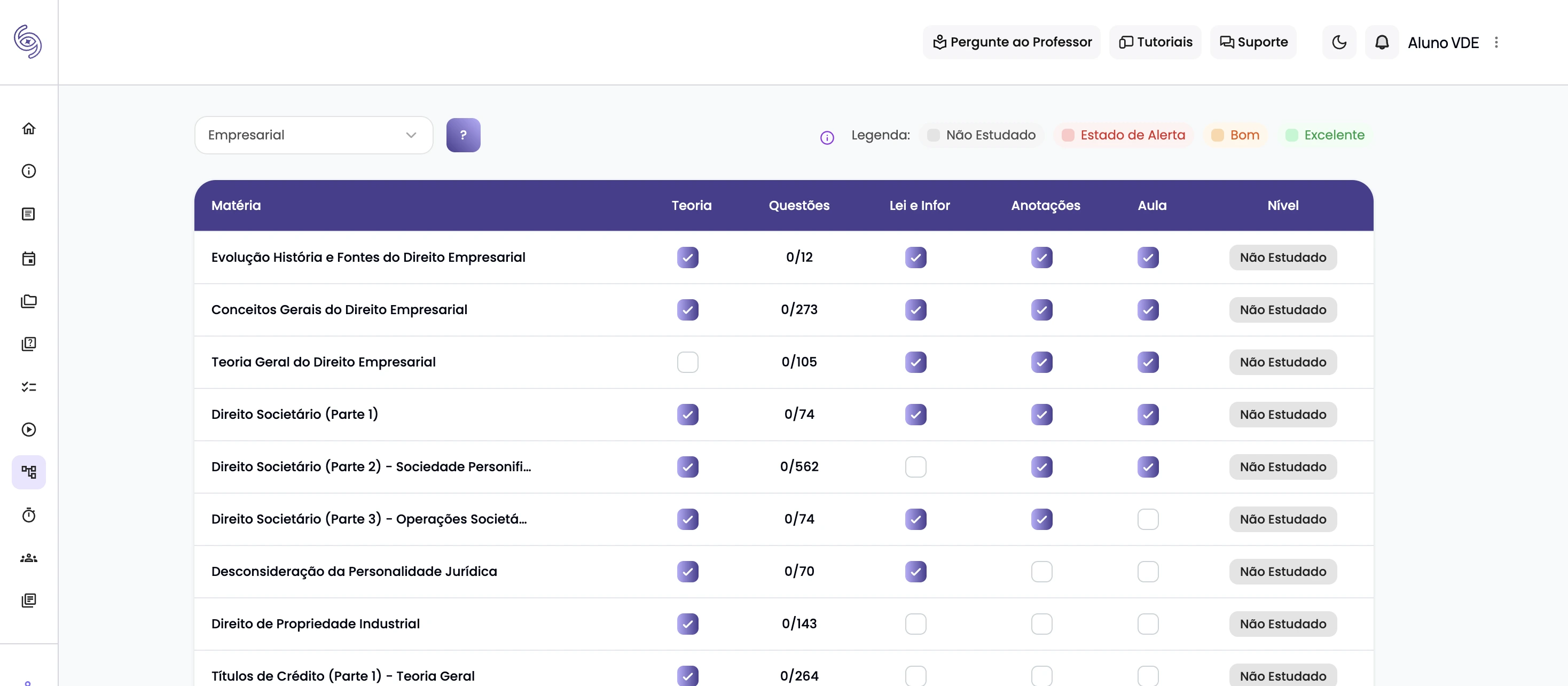Click the home icon in sidebar

(29, 128)
